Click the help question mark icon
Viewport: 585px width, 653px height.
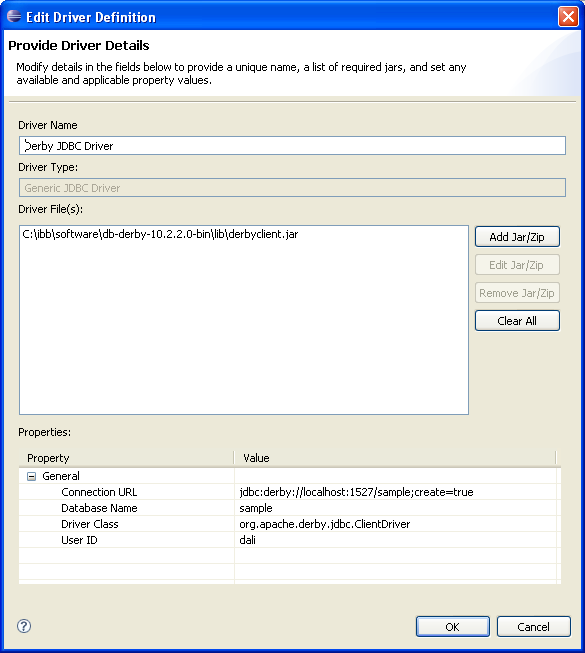[24, 626]
